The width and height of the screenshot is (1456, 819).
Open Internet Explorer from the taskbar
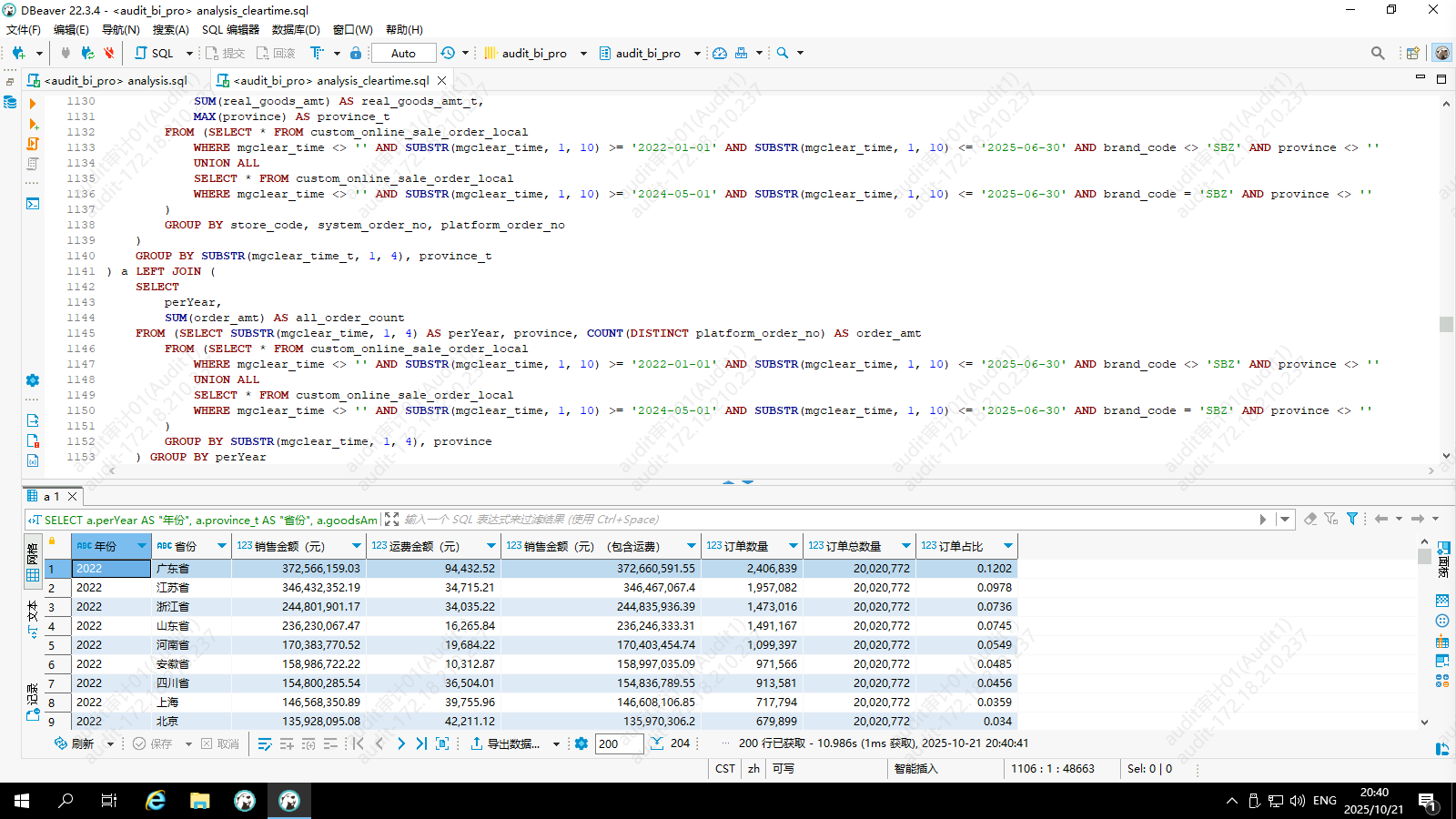[156, 801]
